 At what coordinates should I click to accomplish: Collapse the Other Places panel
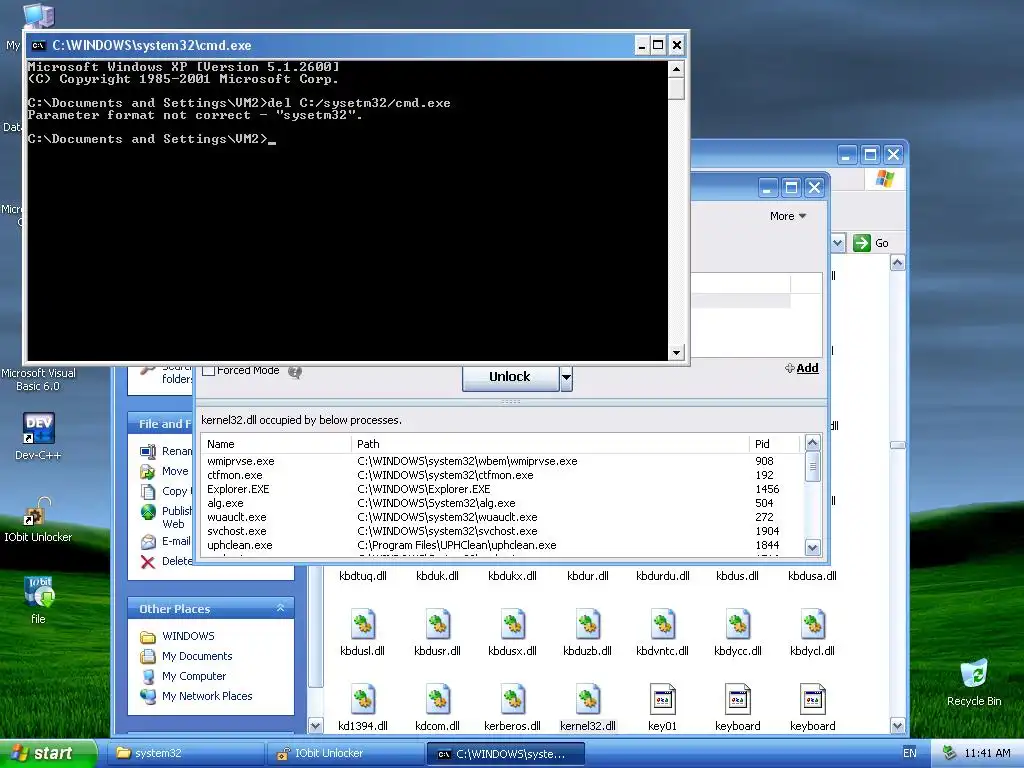coord(280,608)
